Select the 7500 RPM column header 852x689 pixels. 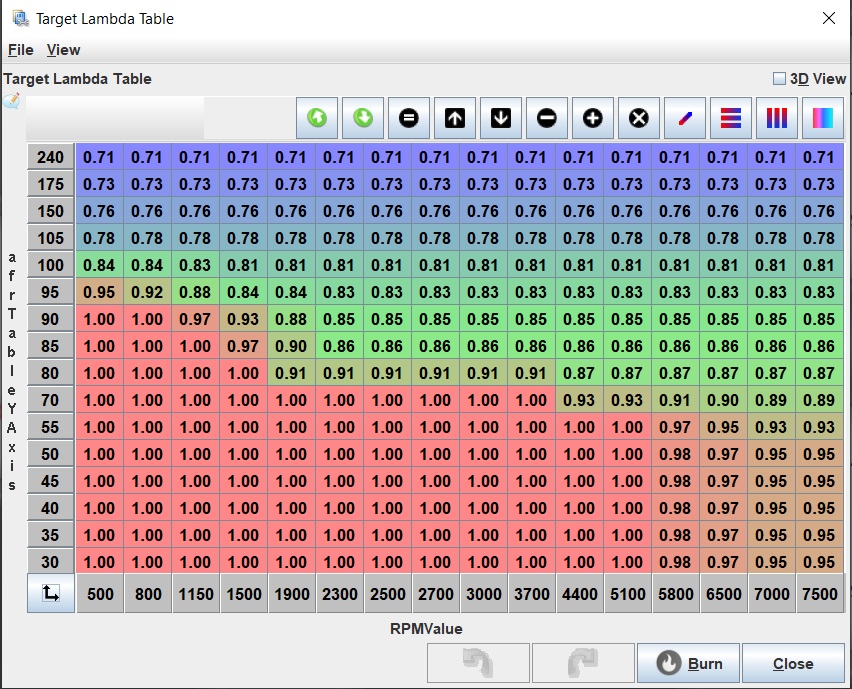point(819,594)
